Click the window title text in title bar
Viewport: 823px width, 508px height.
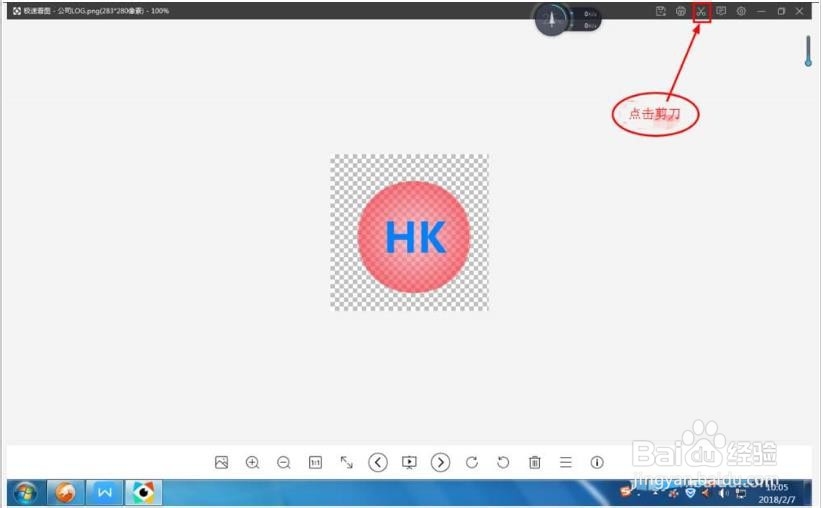[x=96, y=10]
